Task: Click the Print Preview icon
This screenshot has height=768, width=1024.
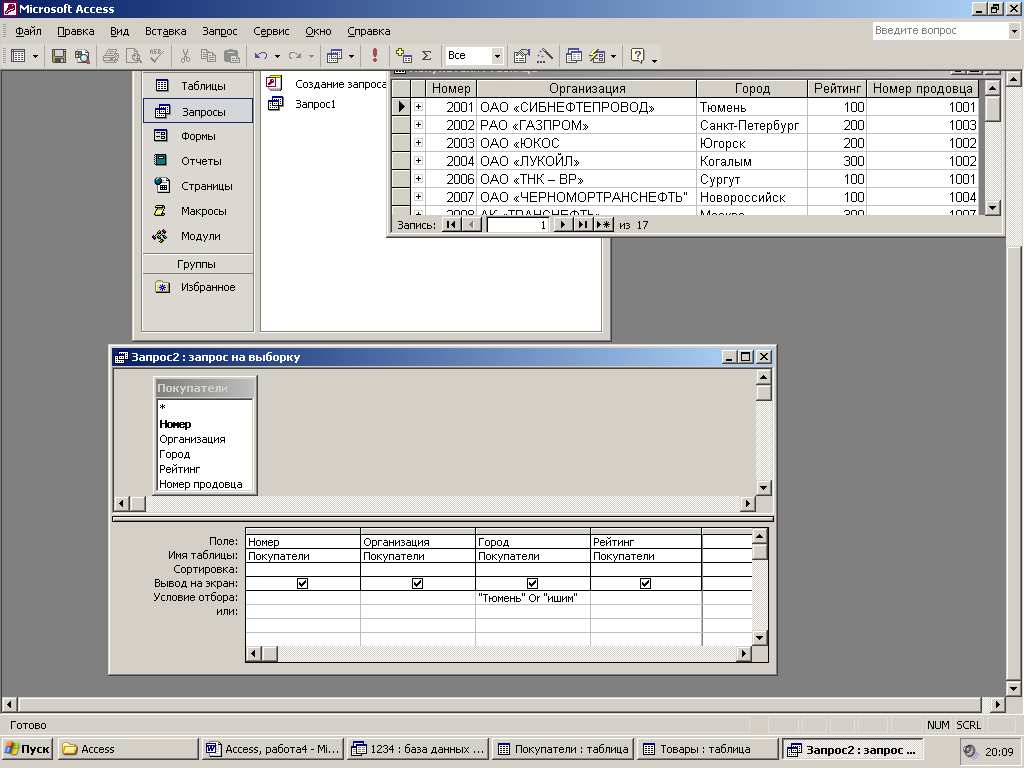Action: click(133, 56)
